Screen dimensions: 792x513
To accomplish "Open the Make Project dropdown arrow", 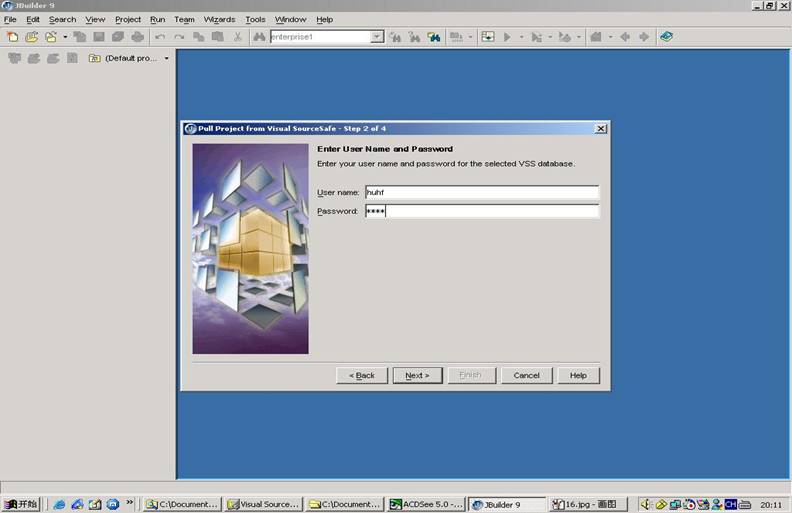I will click(470, 37).
